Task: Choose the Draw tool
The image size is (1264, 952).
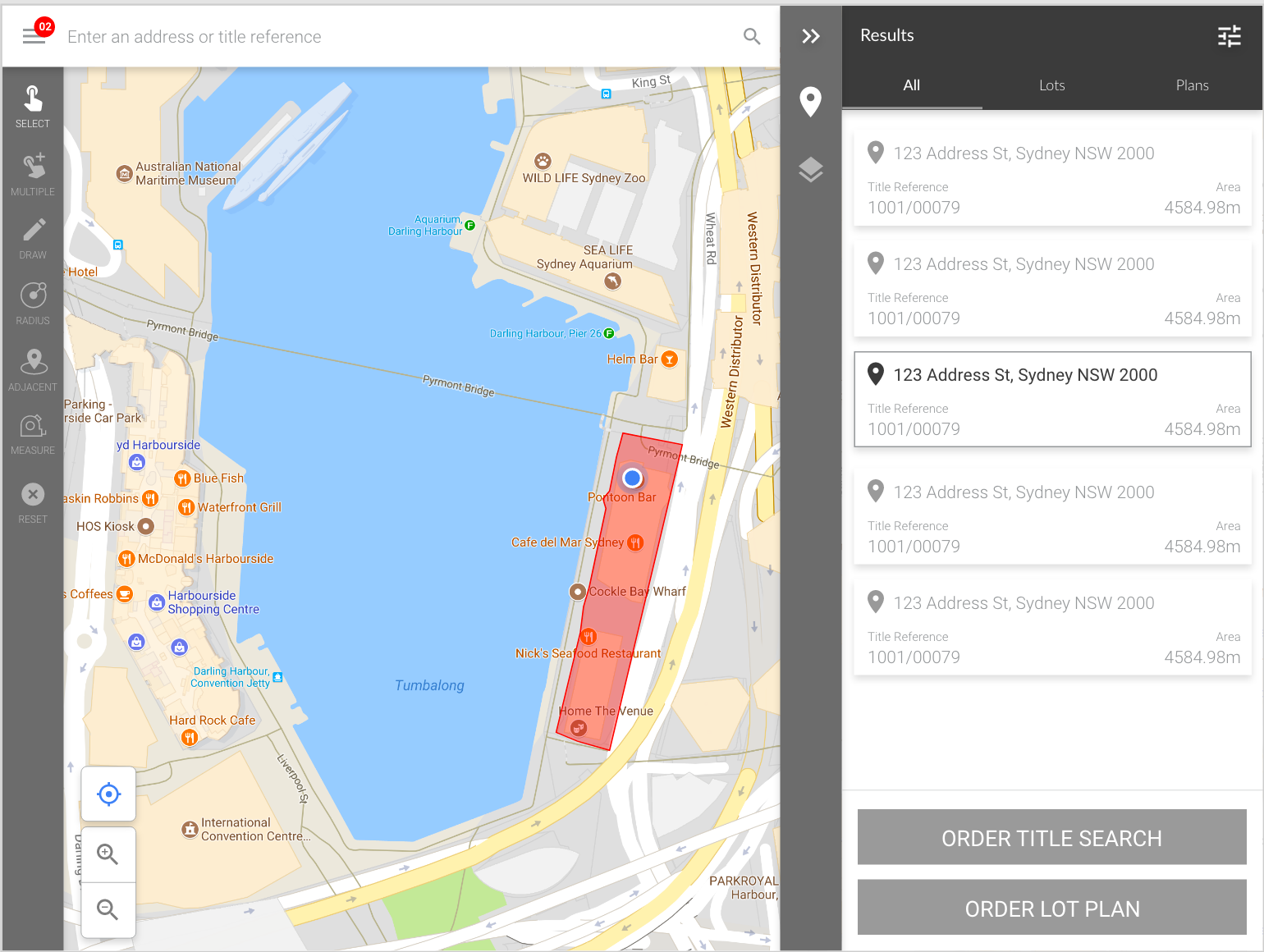Action: click(33, 239)
